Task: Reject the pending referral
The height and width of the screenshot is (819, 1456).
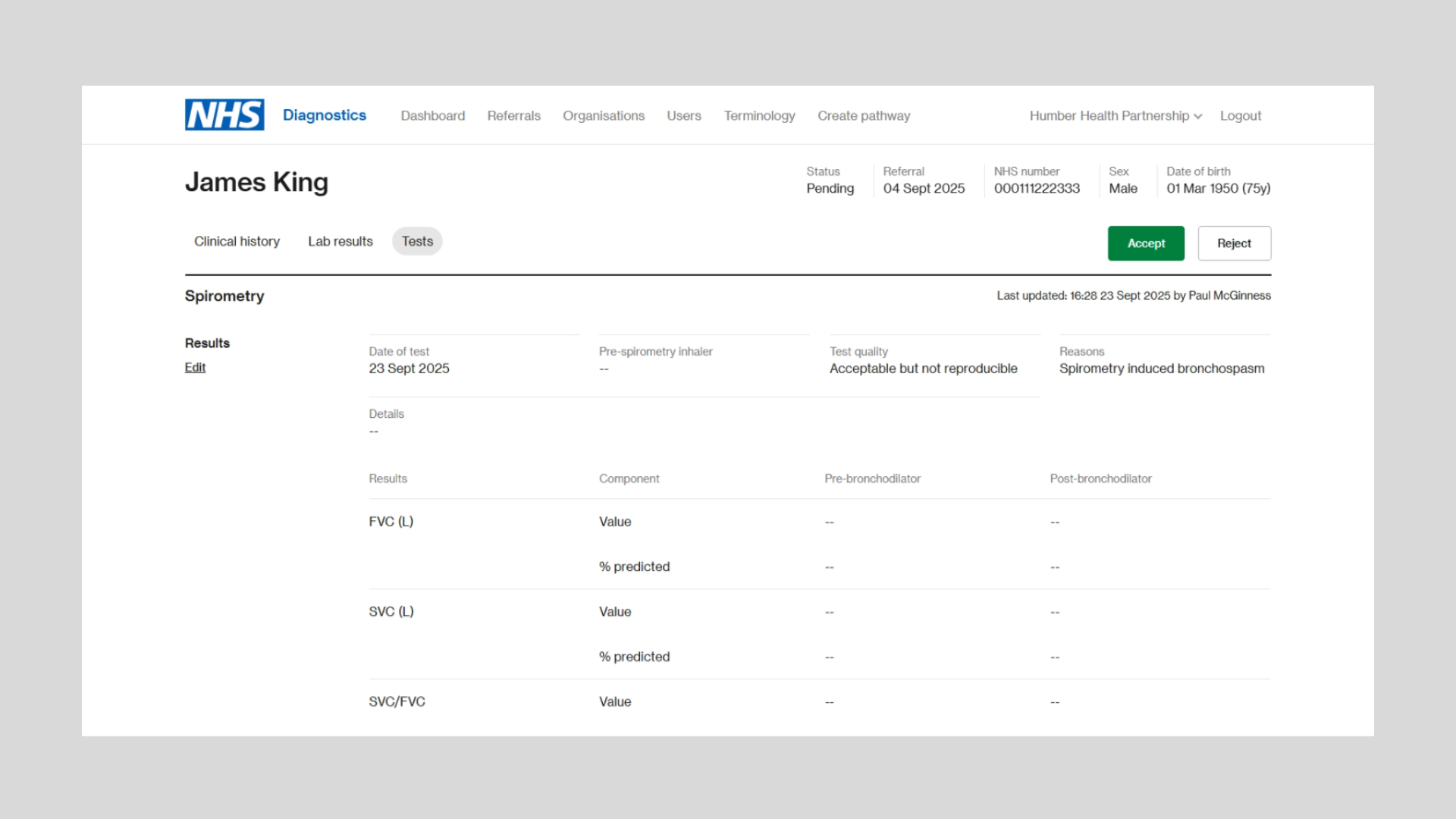Action: point(1234,243)
